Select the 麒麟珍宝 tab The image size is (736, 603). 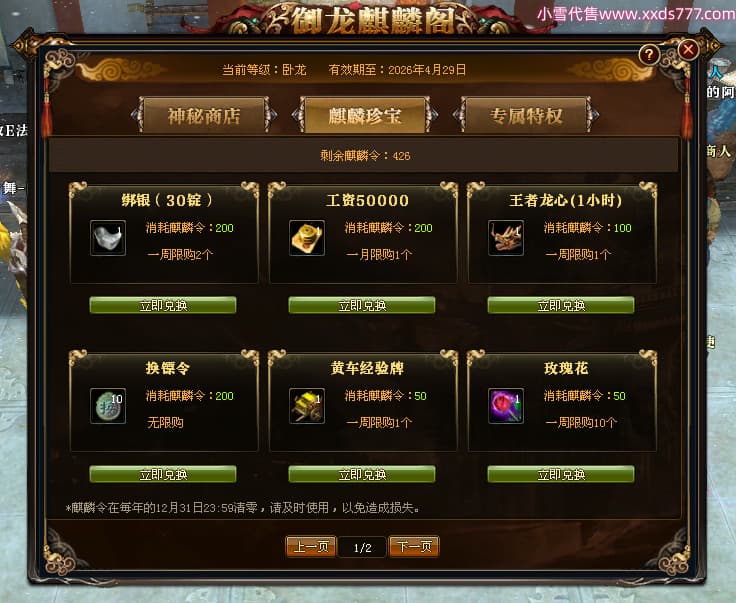(x=365, y=115)
